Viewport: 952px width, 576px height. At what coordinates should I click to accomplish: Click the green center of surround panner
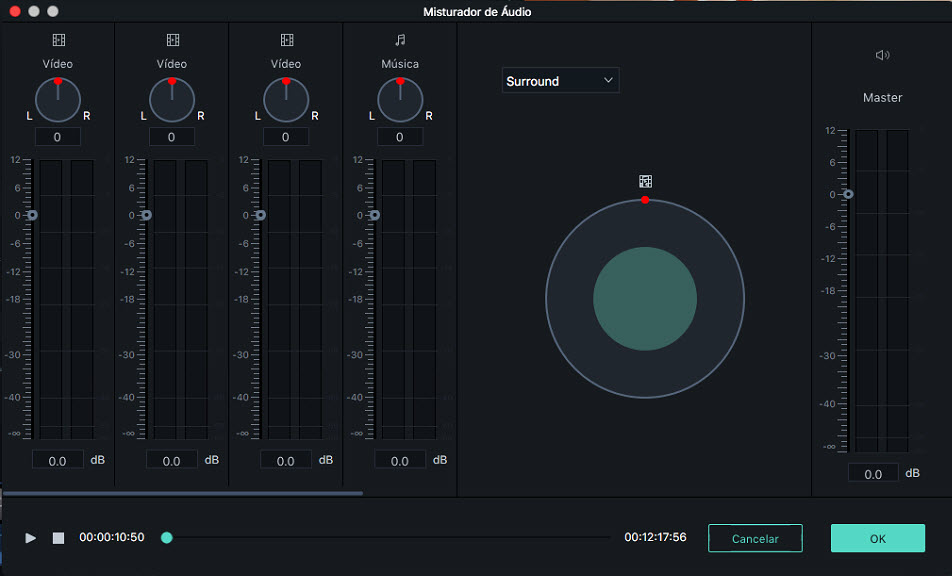pos(645,299)
